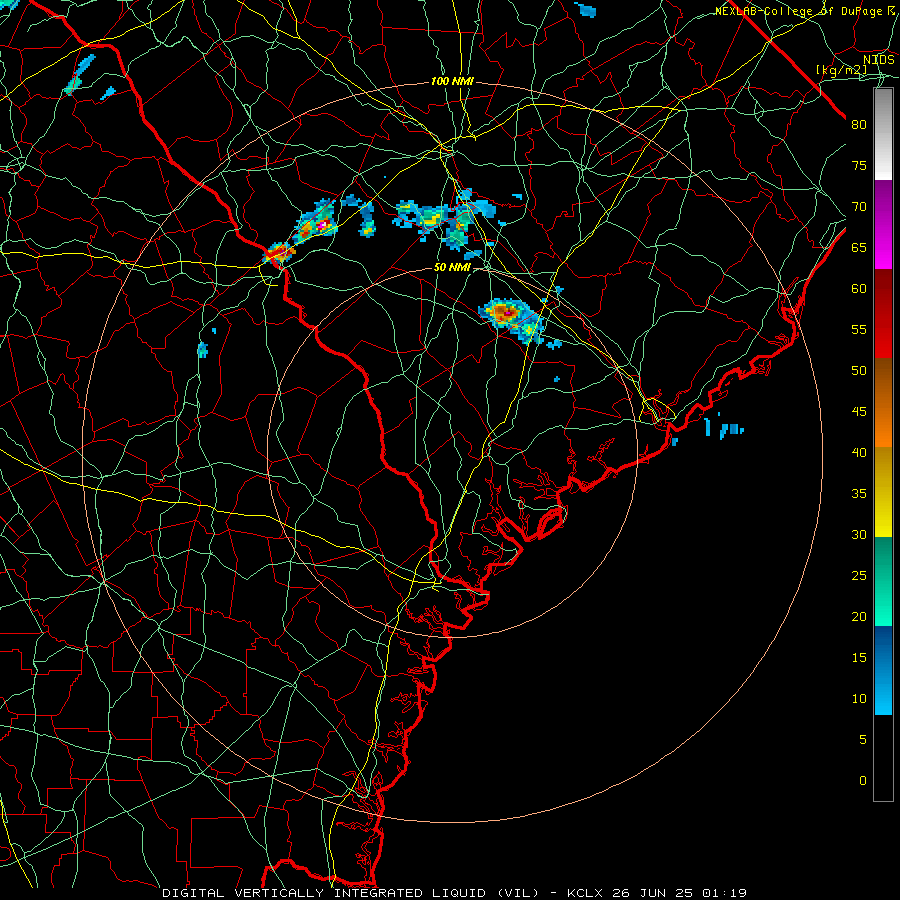Click the scale value "80"
The height and width of the screenshot is (900, 900).
pos(859,125)
